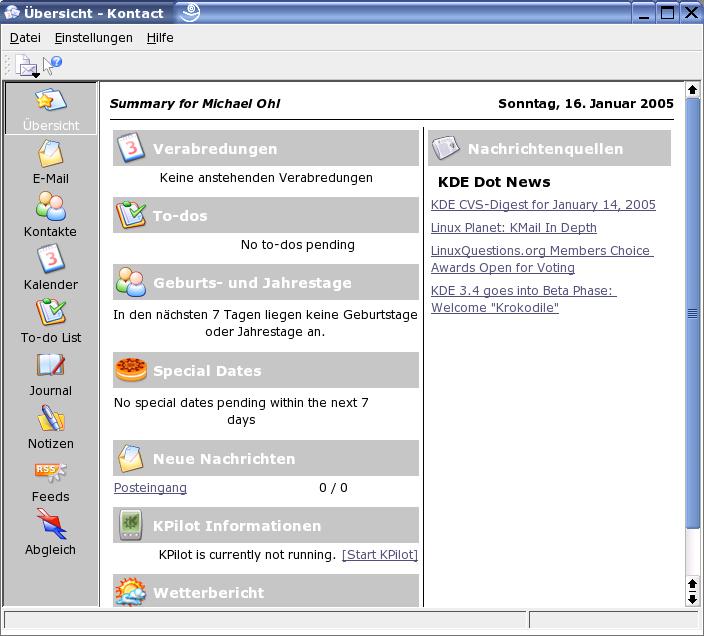Click the KDE Dot News heading
The height and width of the screenshot is (636, 704).
(x=494, y=182)
